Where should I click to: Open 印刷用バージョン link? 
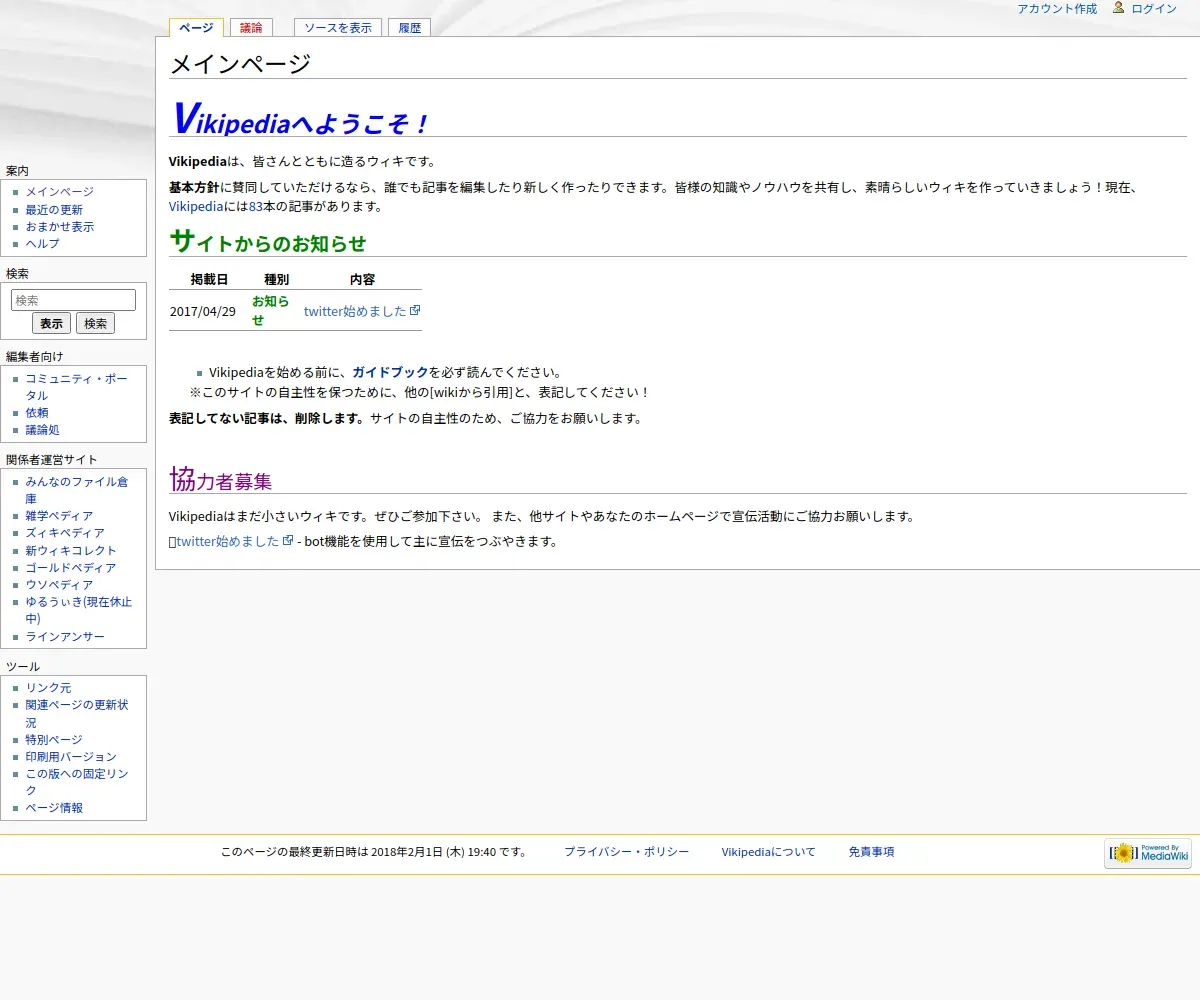click(71, 757)
